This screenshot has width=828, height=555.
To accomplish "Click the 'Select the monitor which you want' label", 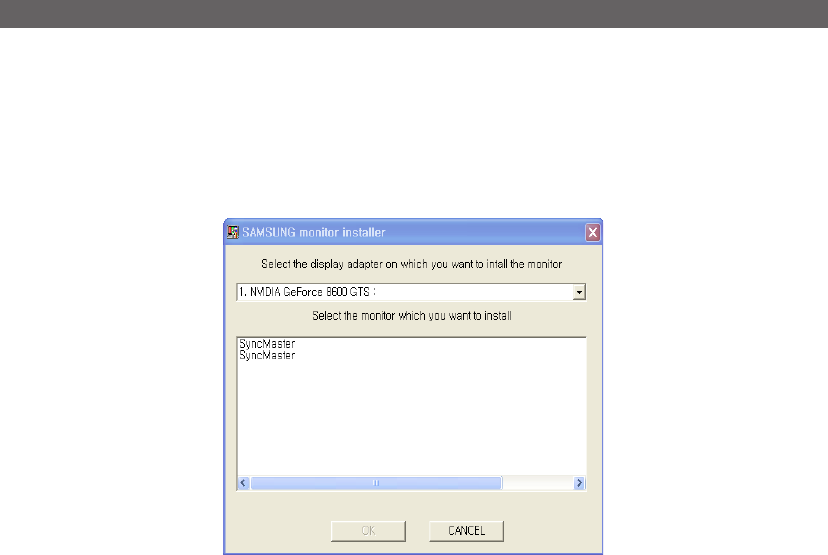I will (411, 316).
